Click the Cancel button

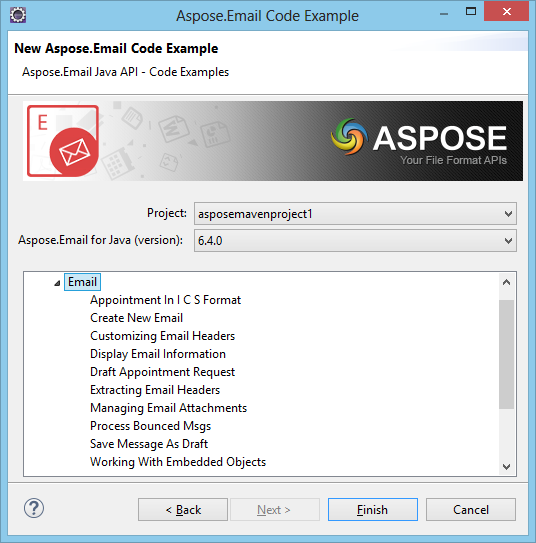471,509
